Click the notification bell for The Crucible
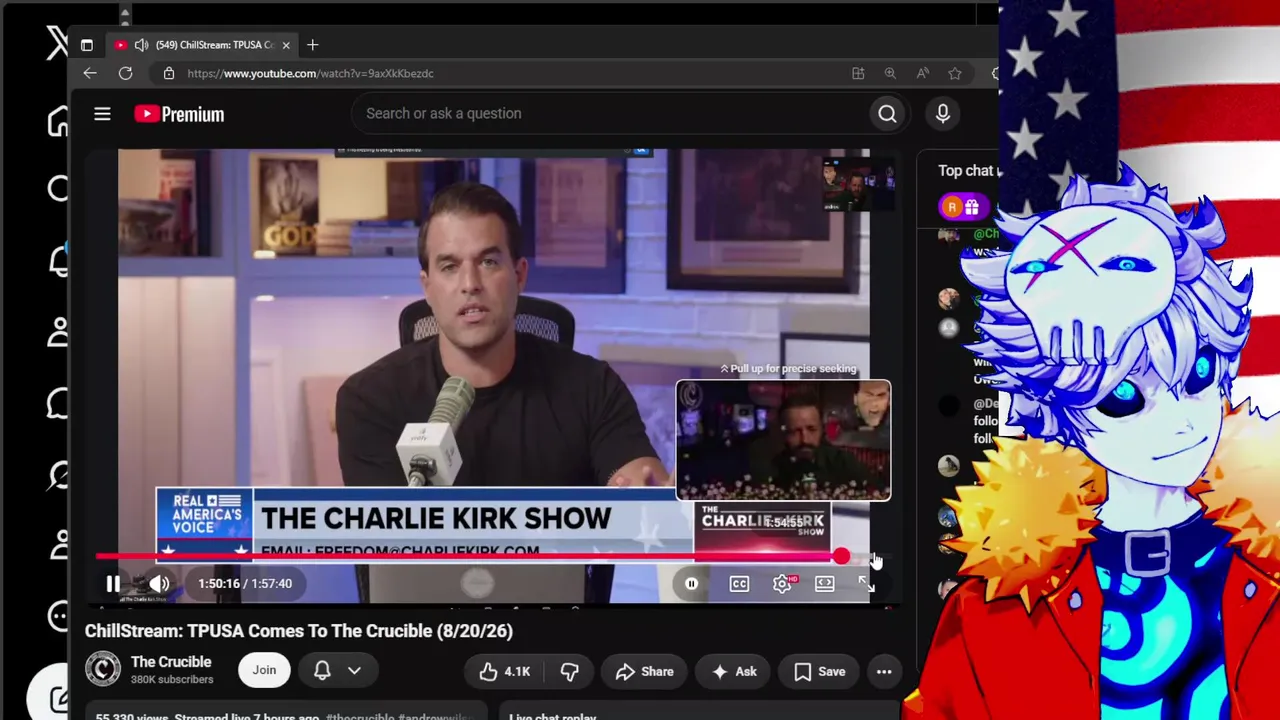Viewport: 1280px width, 720px height. tap(322, 671)
